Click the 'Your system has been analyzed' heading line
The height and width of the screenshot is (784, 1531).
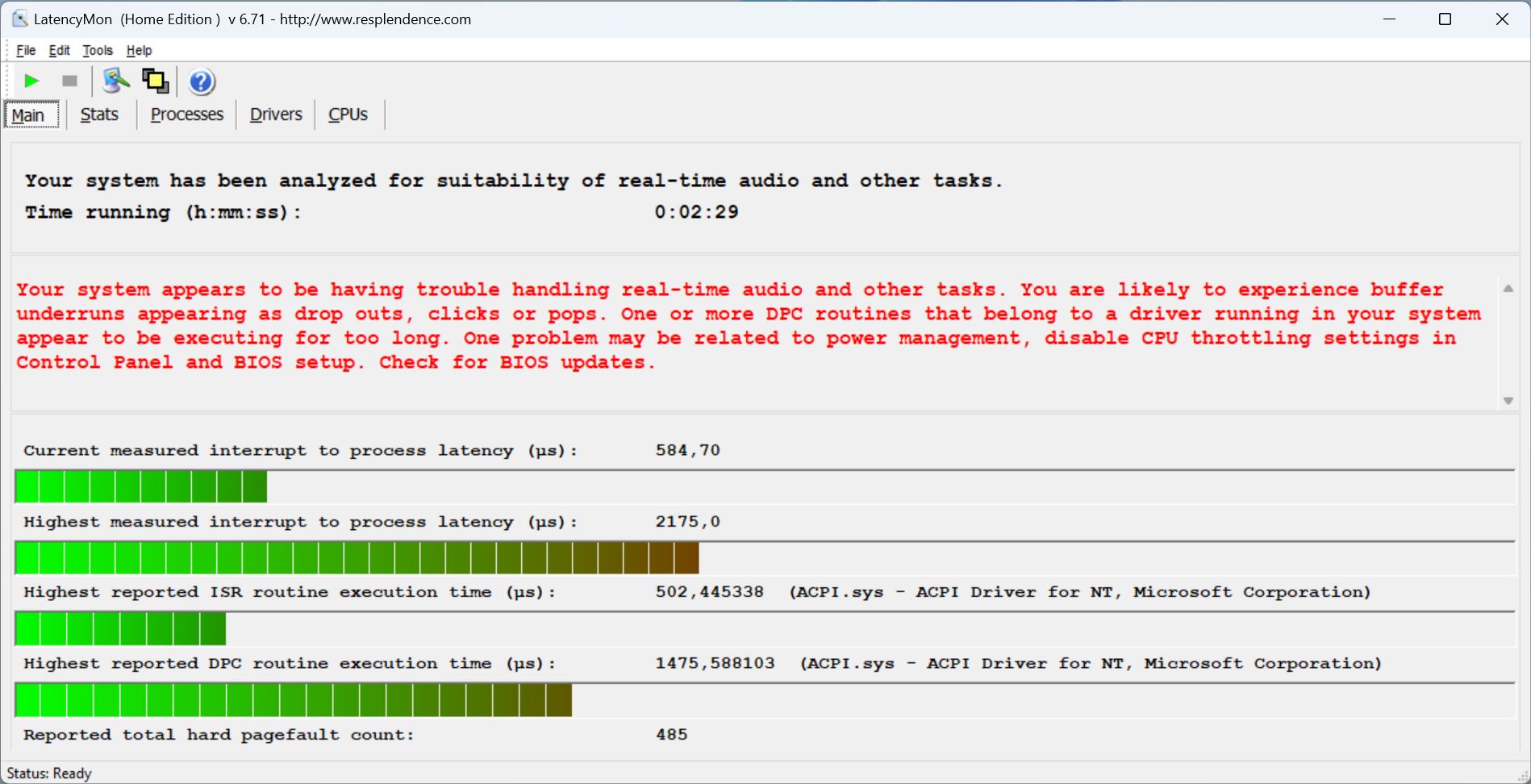click(514, 181)
